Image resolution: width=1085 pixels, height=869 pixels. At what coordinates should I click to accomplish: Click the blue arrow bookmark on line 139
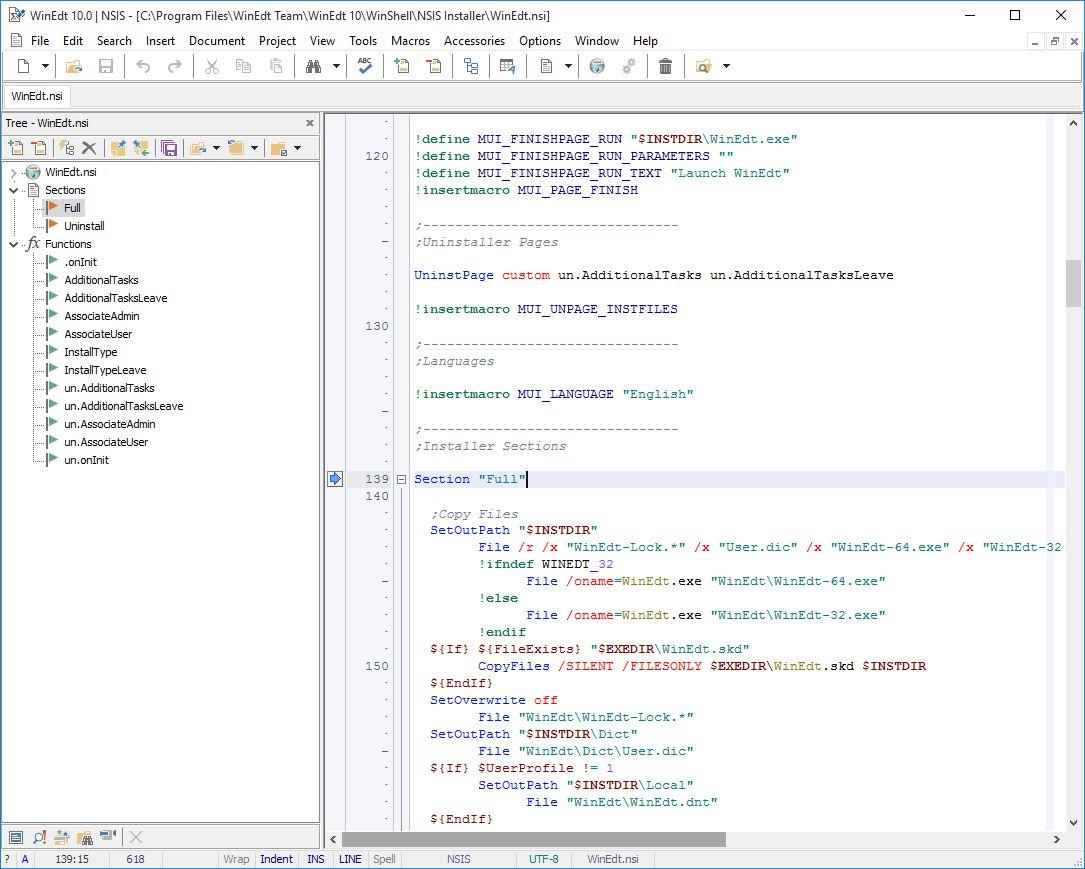(335, 479)
